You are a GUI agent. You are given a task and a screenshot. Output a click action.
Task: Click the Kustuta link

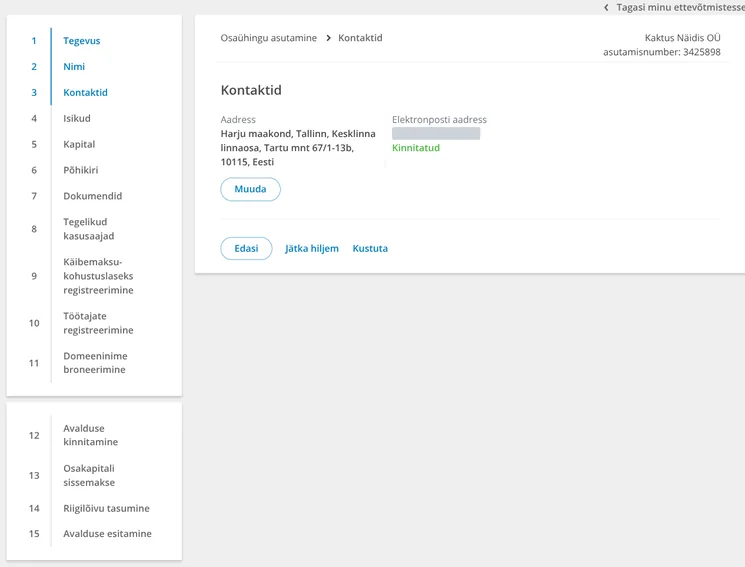[370, 249]
